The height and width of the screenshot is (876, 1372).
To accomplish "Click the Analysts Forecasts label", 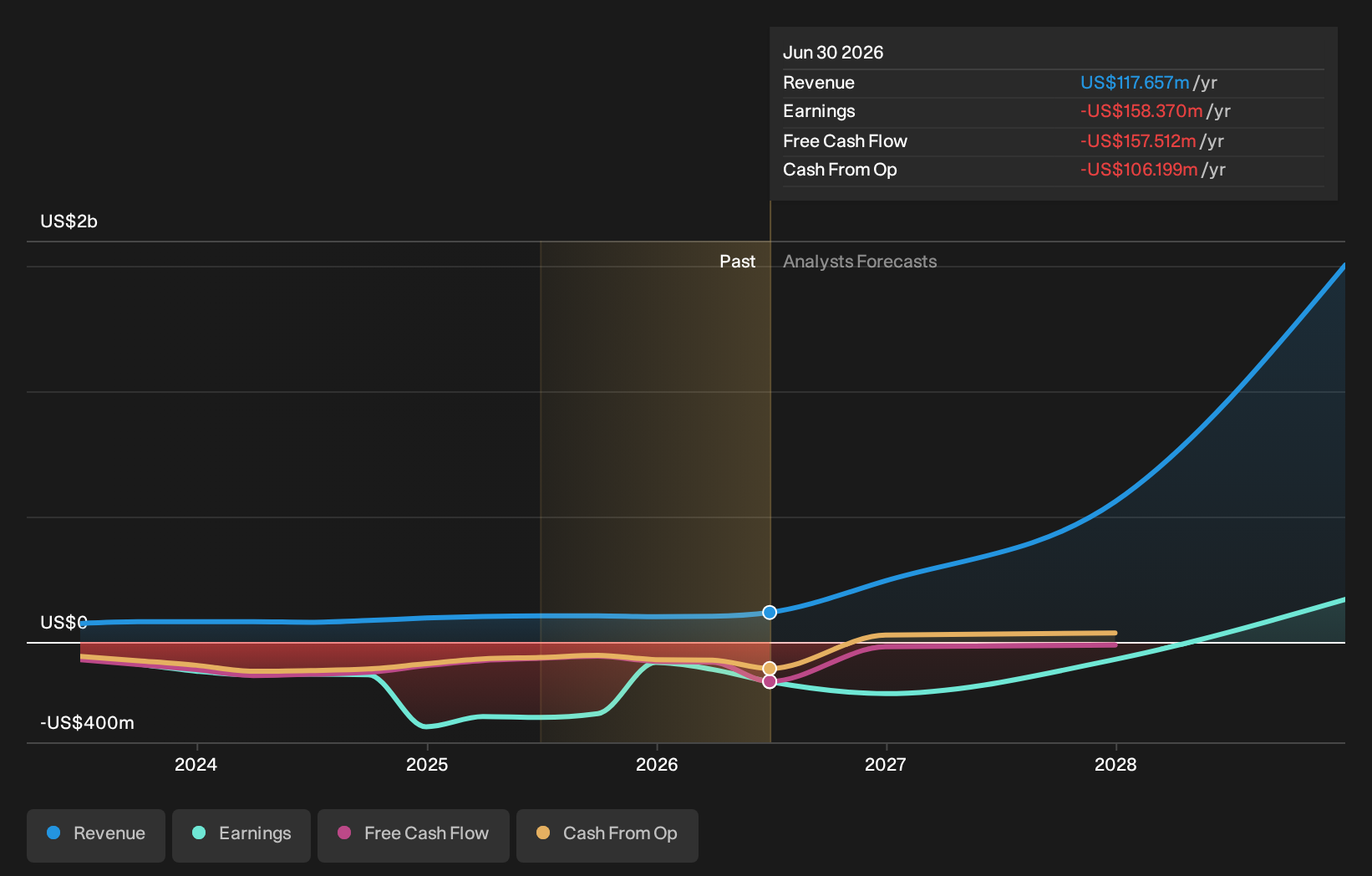I will [860, 262].
